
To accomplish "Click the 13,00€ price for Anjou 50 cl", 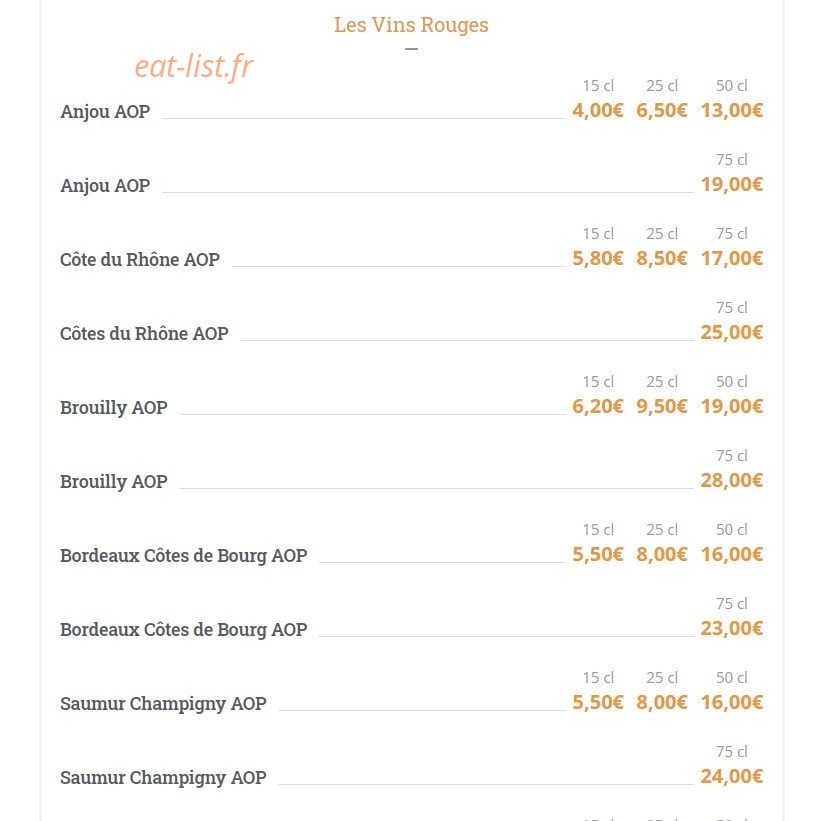I will (x=732, y=110).
